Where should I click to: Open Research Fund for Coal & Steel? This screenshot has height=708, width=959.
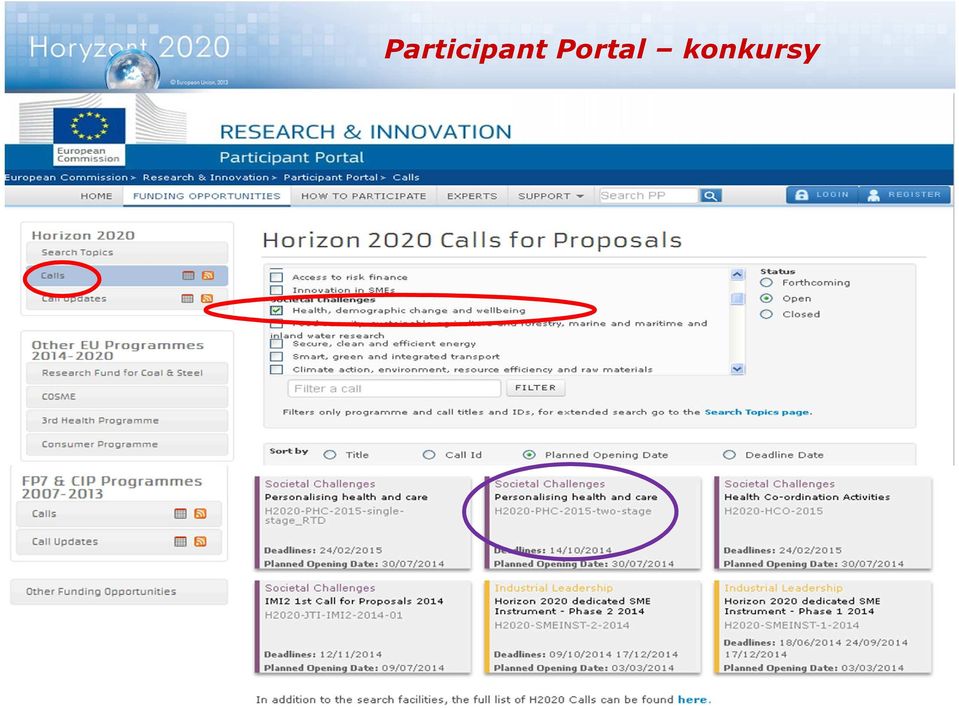tap(127, 373)
